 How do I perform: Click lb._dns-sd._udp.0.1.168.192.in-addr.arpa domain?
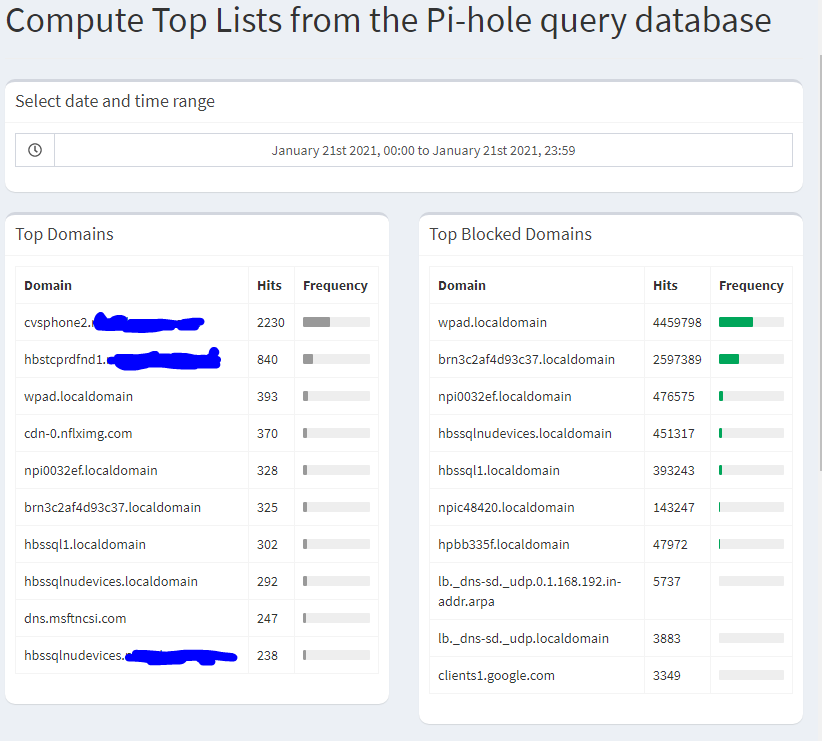pos(529,591)
